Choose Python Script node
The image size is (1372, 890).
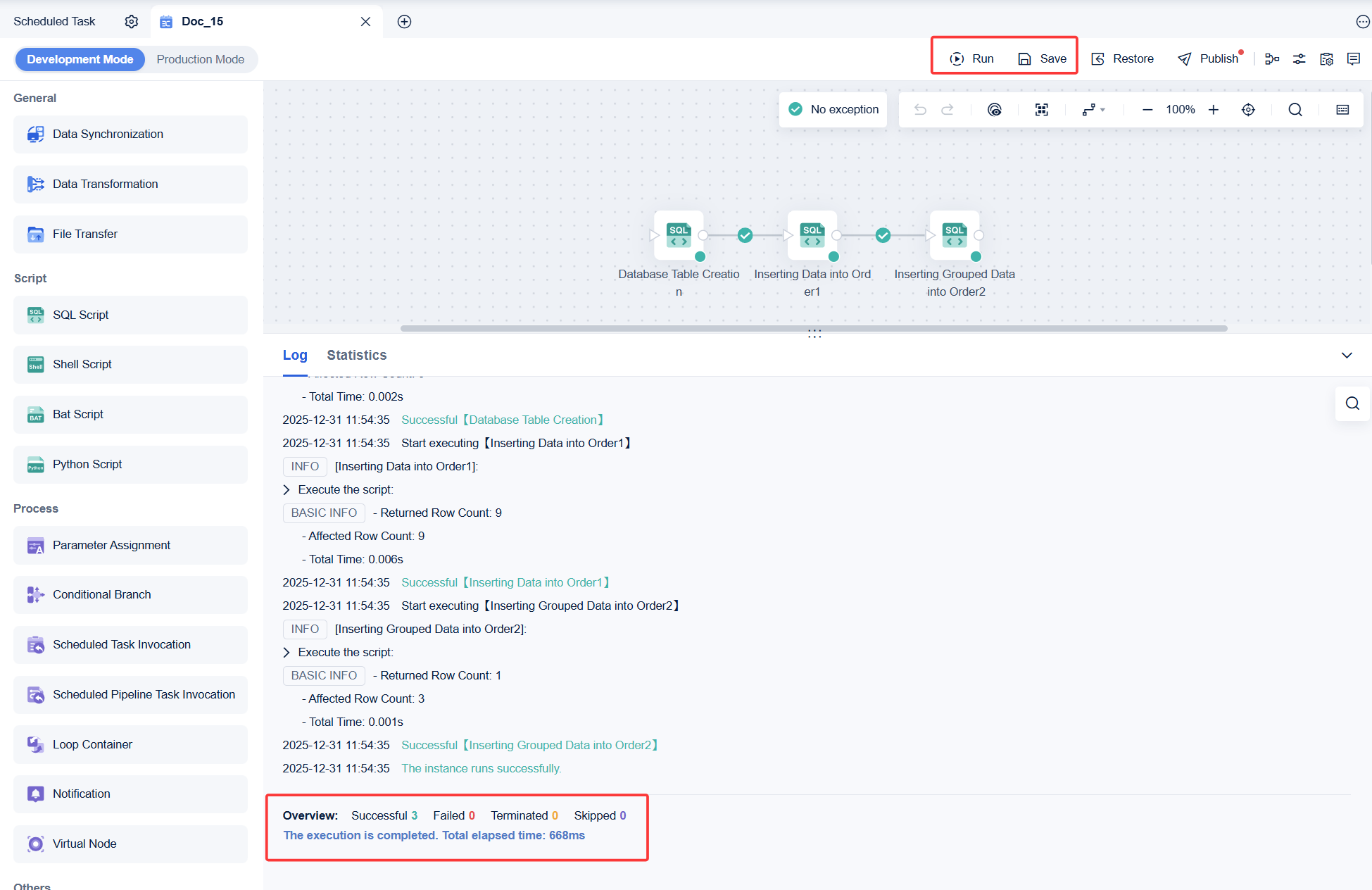click(x=130, y=465)
